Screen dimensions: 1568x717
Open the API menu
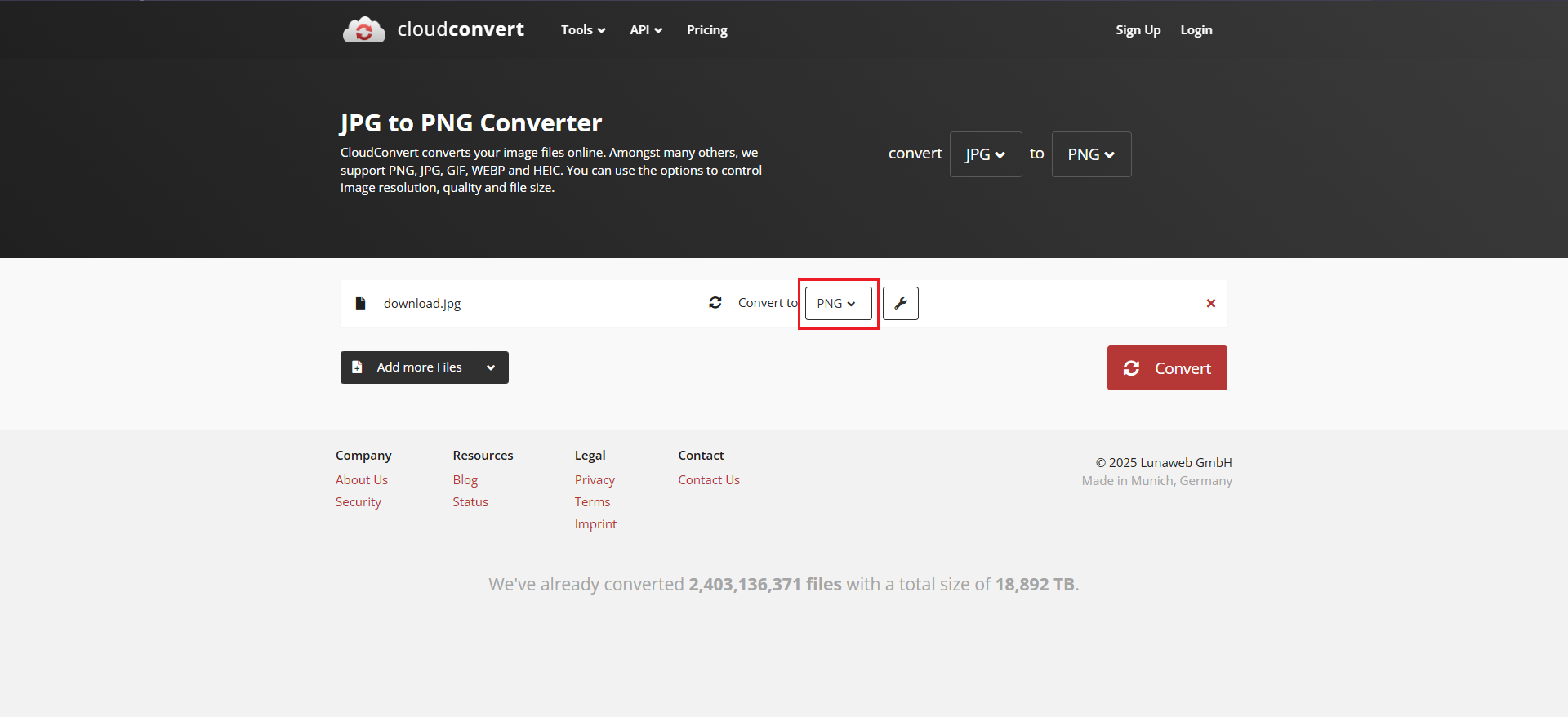pos(646,30)
